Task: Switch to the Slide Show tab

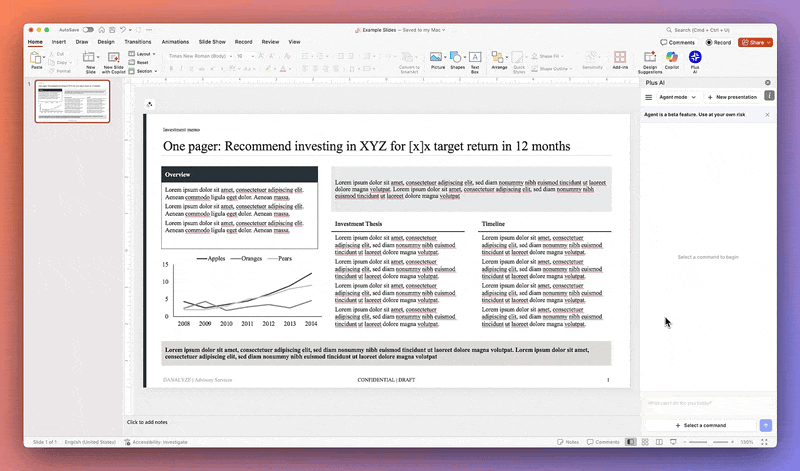Action: tap(212, 42)
